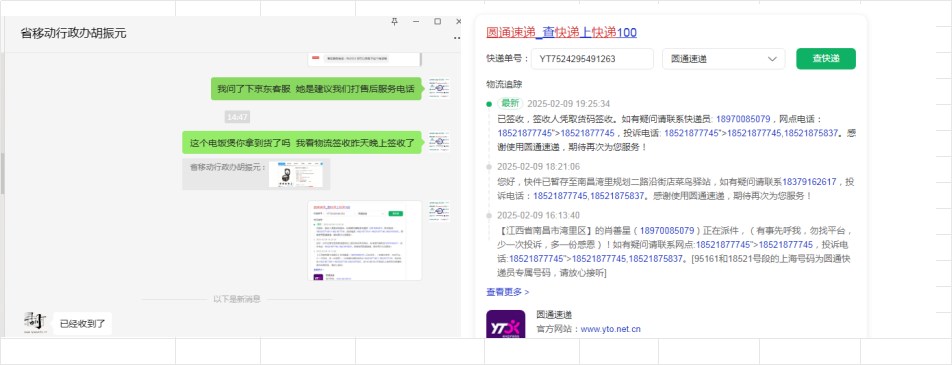Image resolution: width=952 pixels, height=365 pixels.
Task: Select the green bubble 这个电饭煲你拿到货了吗
Action: [x=302, y=143]
